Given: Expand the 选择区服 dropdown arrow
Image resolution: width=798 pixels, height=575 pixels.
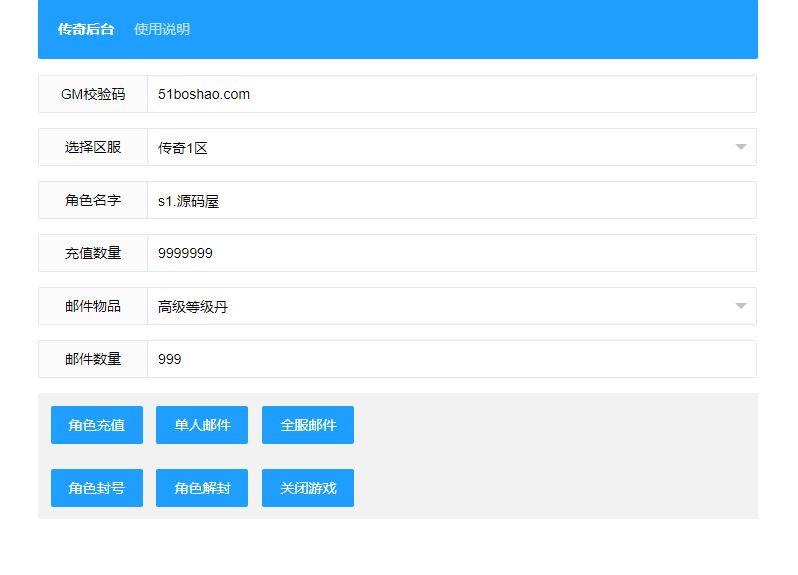Looking at the screenshot, I should tap(740, 147).
